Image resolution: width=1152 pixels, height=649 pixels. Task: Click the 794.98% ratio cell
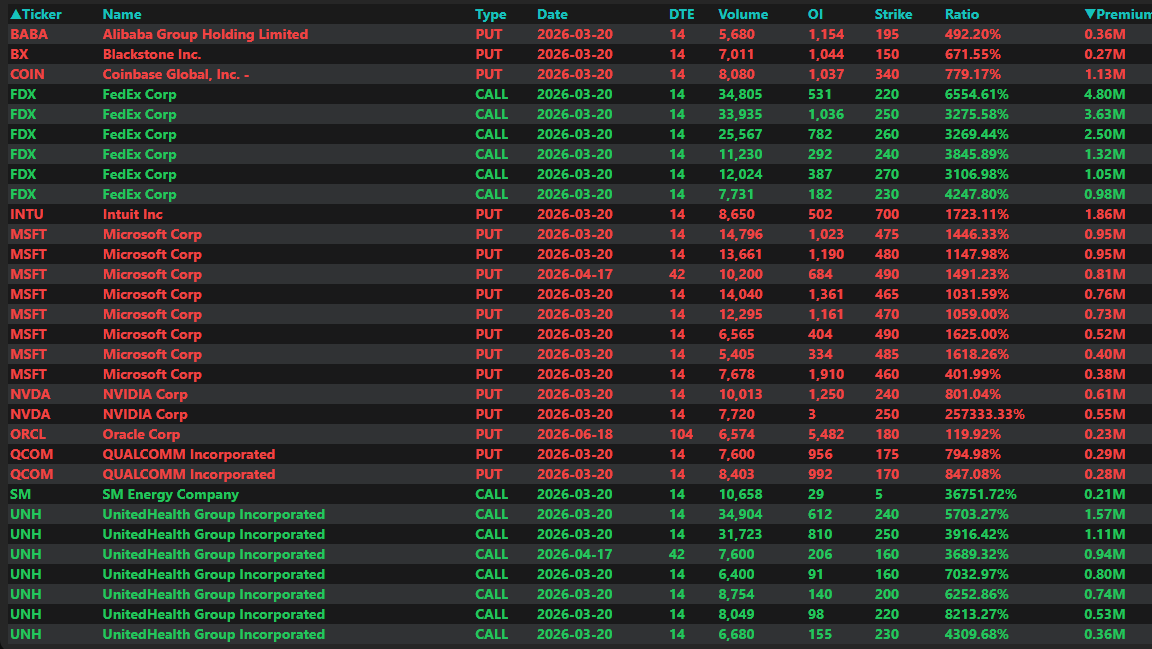pyautogui.click(x=973, y=453)
